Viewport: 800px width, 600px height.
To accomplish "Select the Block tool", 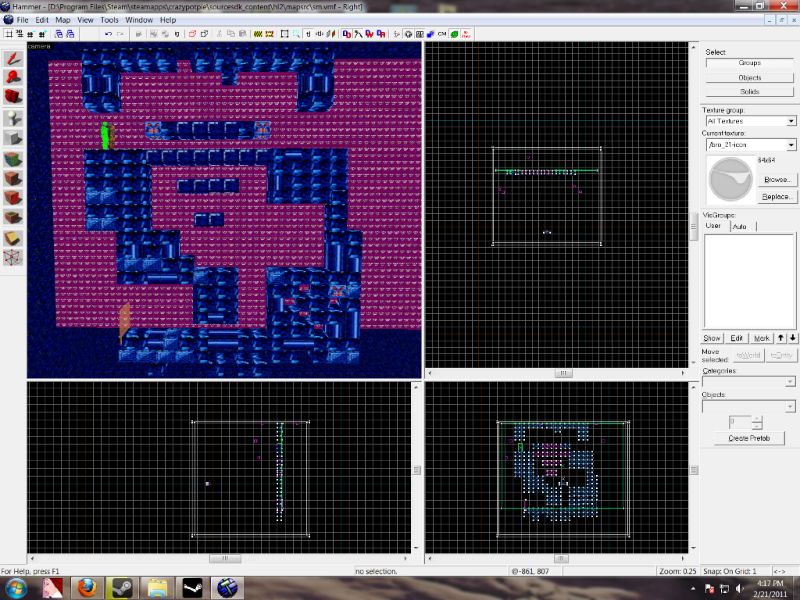I will click(x=13, y=138).
